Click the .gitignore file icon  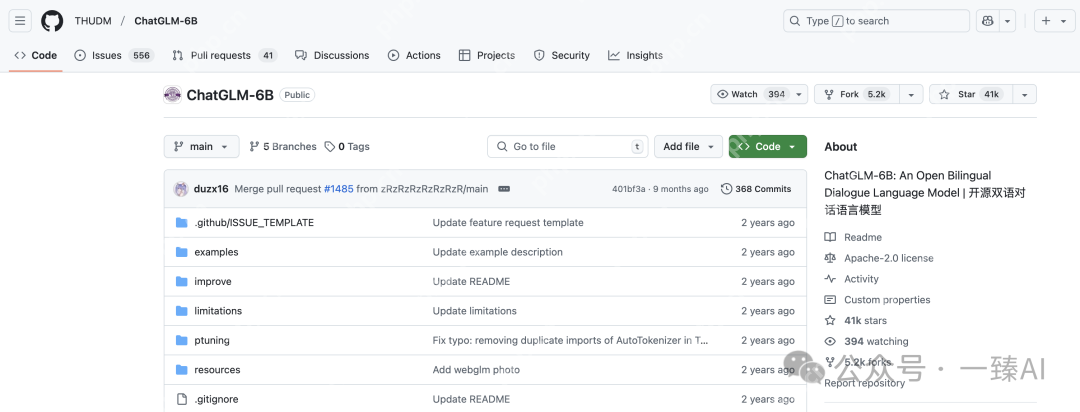click(x=181, y=399)
